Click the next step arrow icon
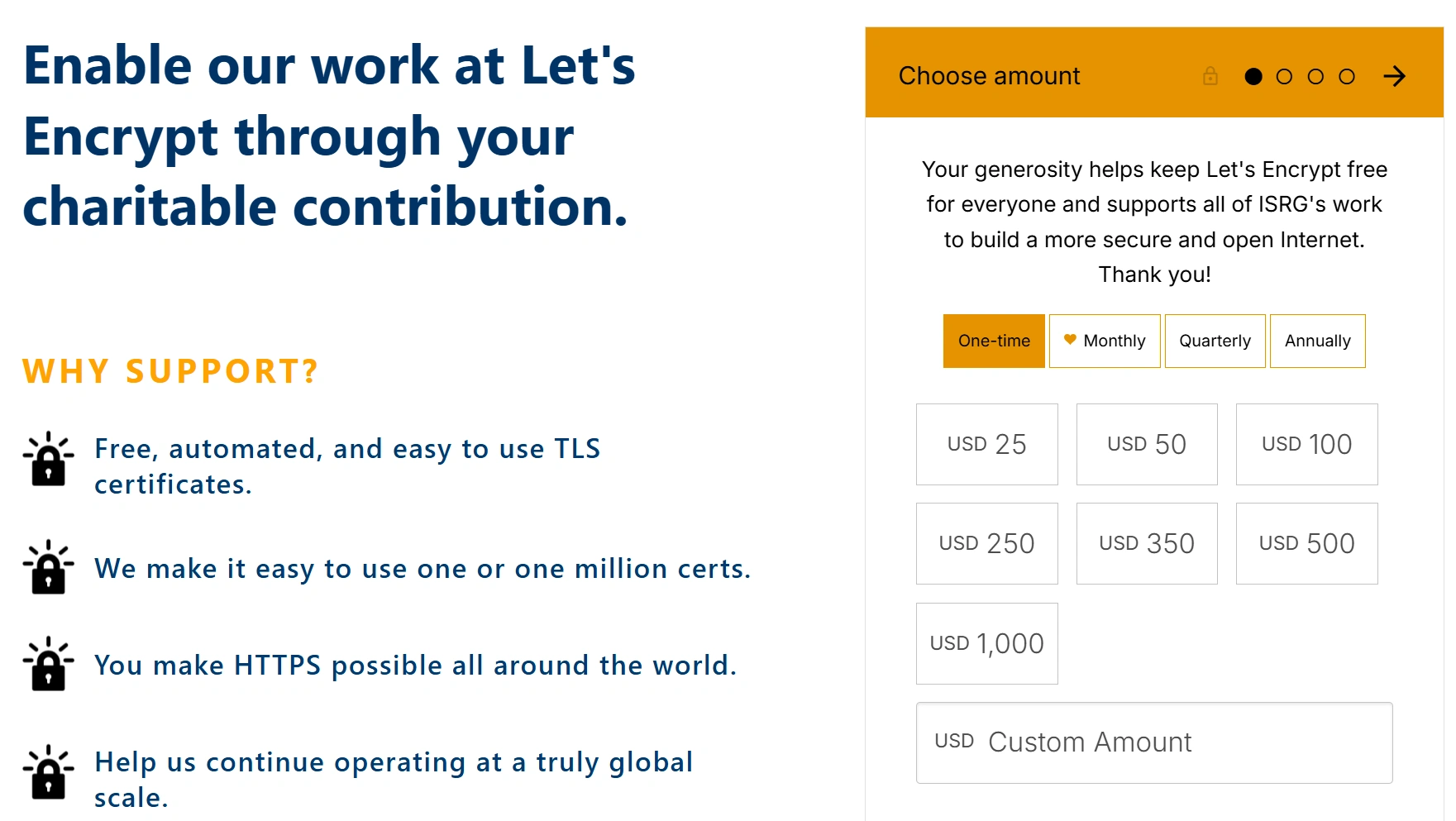1456x821 pixels. pyautogui.click(x=1394, y=77)
